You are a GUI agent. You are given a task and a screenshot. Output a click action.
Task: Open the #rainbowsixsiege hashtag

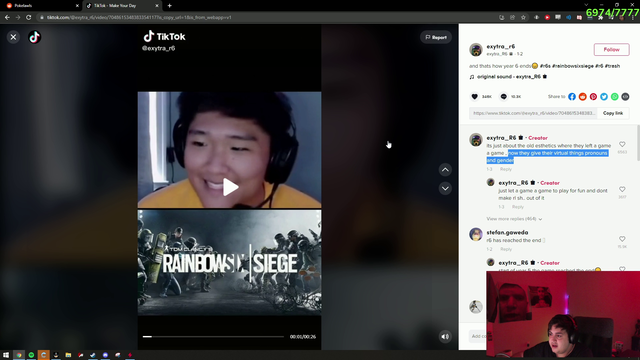click(x=573, y=66)
